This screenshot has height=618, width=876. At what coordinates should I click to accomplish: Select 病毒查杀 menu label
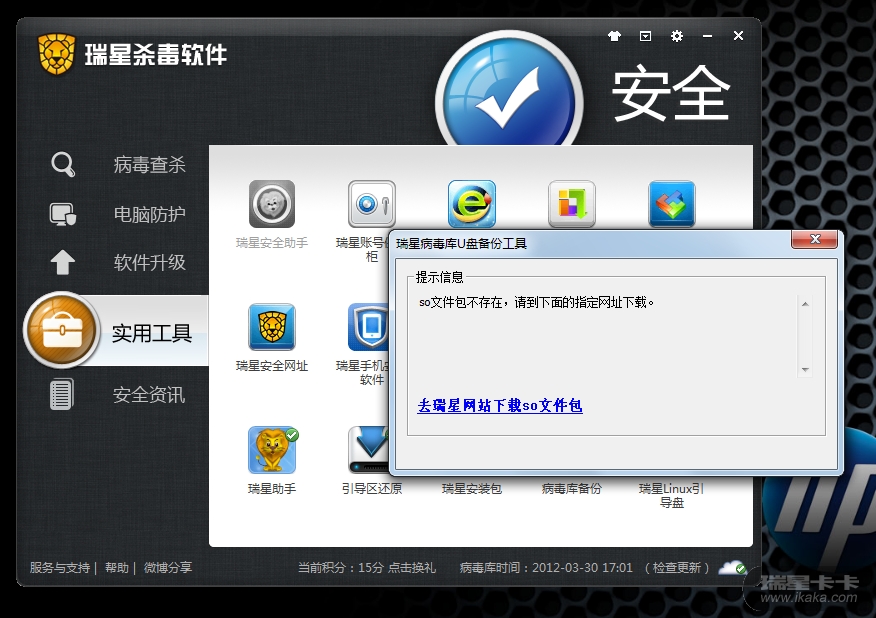pos(149,165)
